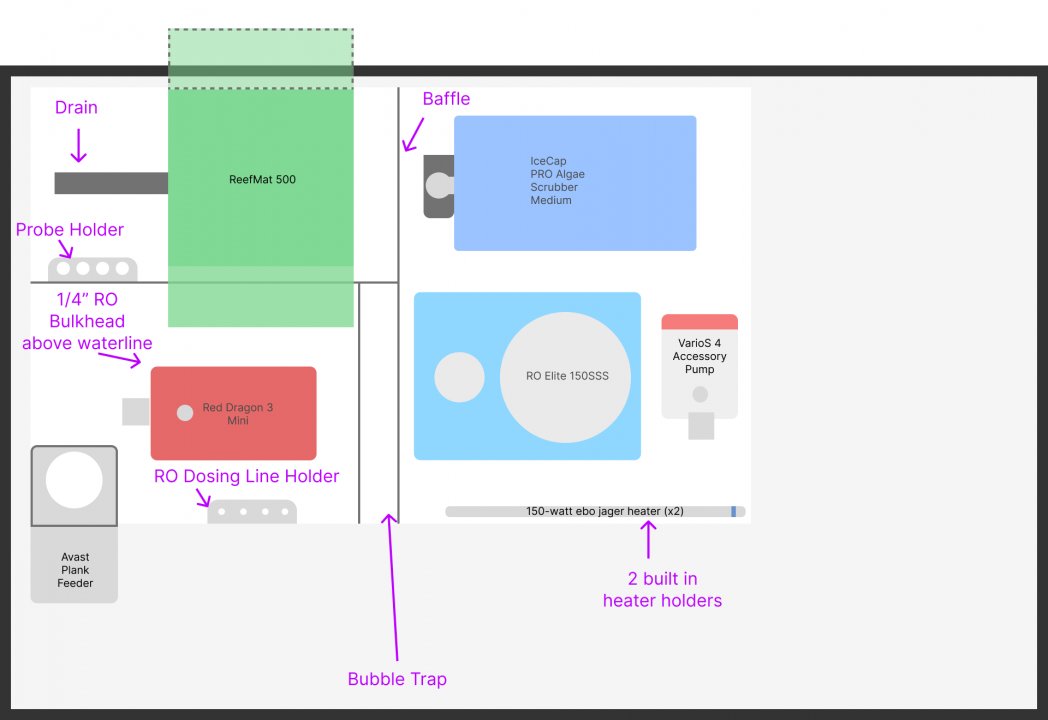Select the large RO Elite 150SSS skimmer circle
1048x720 pixels.
coord(565,377)
